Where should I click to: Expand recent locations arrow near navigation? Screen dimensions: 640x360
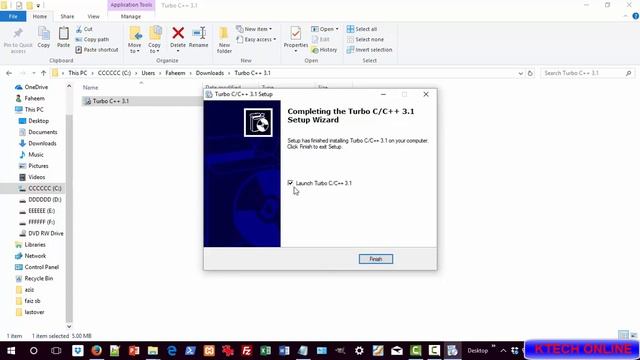click(x=33, y=73)
